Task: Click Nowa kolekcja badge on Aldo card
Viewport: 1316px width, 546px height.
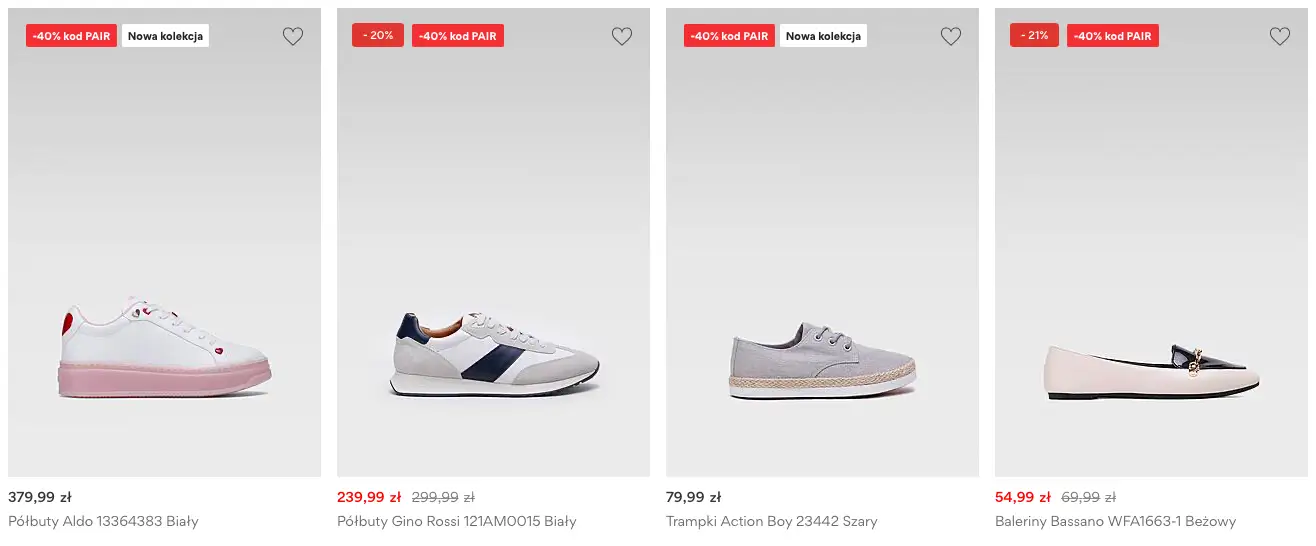Action: [165, 36]
